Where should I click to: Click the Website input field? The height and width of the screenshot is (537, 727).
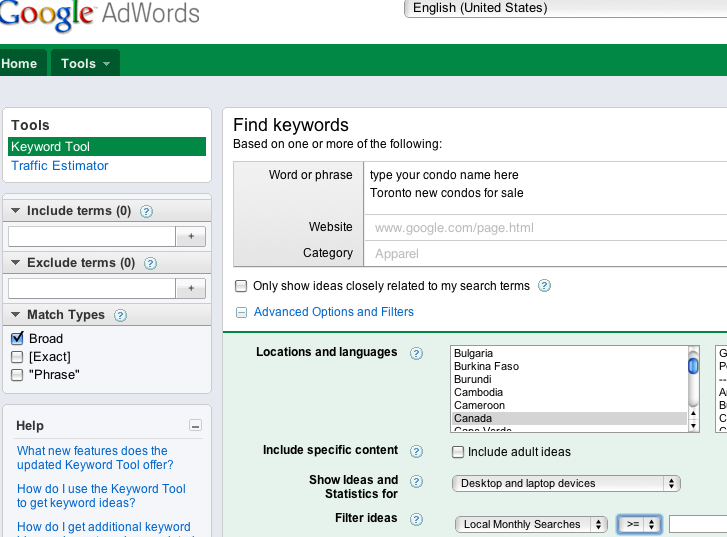[x=545, y=228]
